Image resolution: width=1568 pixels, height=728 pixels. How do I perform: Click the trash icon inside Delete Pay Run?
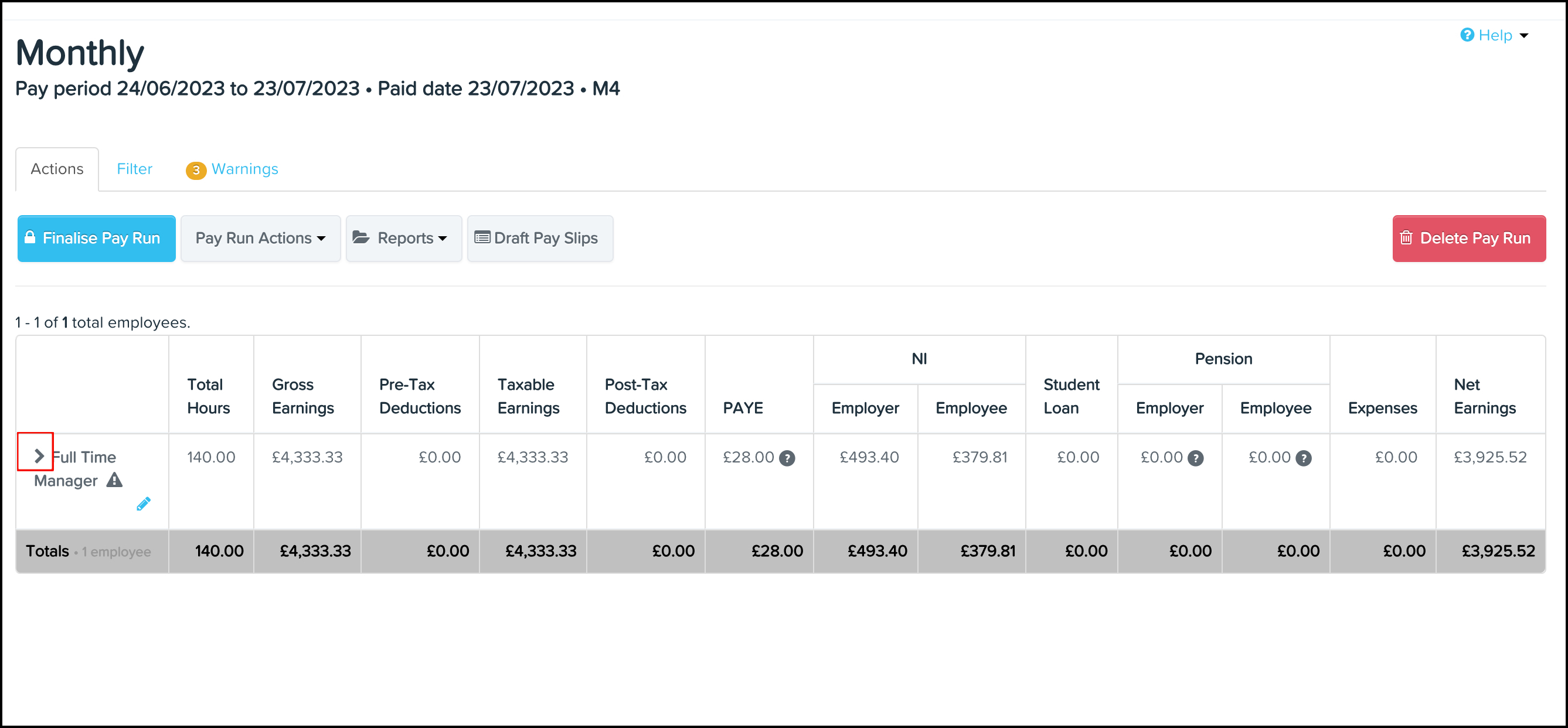pyautogui.click(x=1407, y=238)
